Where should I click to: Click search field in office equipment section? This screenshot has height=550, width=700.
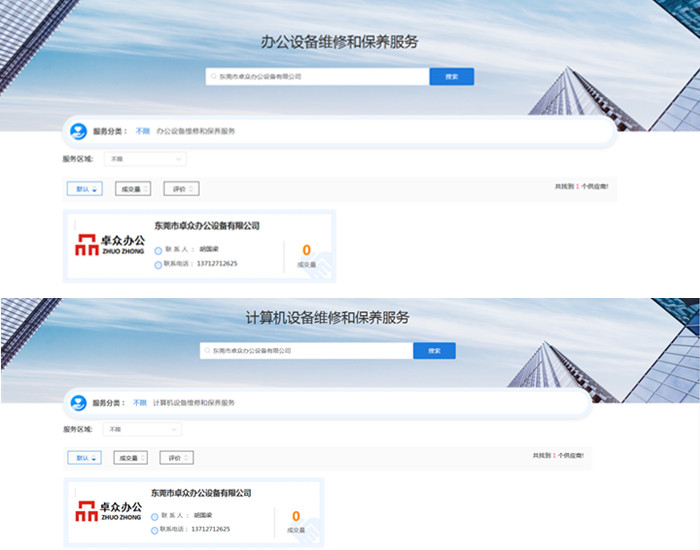coord(318,76)
